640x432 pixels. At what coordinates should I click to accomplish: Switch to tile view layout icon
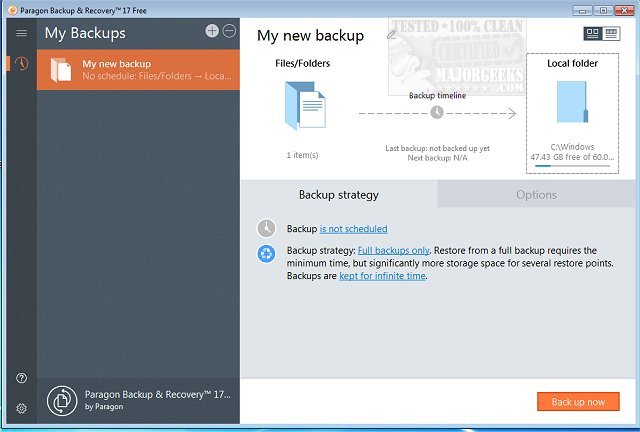(x=593, y=33)
